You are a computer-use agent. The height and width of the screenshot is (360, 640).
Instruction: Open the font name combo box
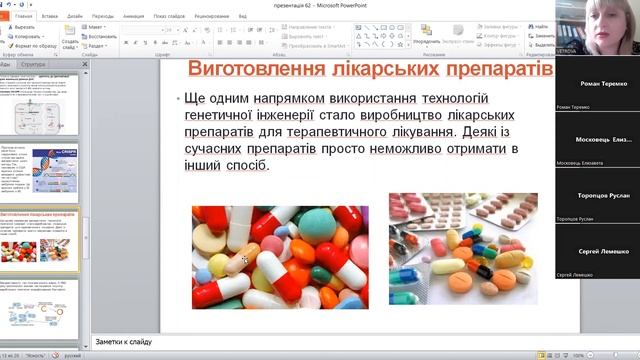click(143, 30)
